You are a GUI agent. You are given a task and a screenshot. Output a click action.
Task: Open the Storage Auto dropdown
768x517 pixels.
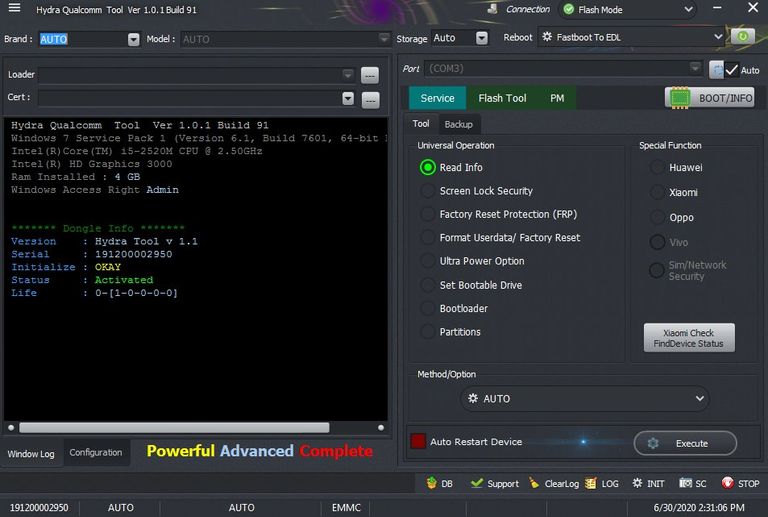(x=481, y=38)
